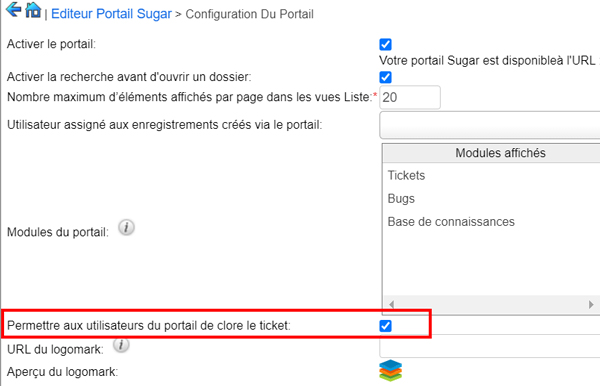This screenshot has width=600, height=386.
Task: Open the home house icon
Action: (33, 10)
